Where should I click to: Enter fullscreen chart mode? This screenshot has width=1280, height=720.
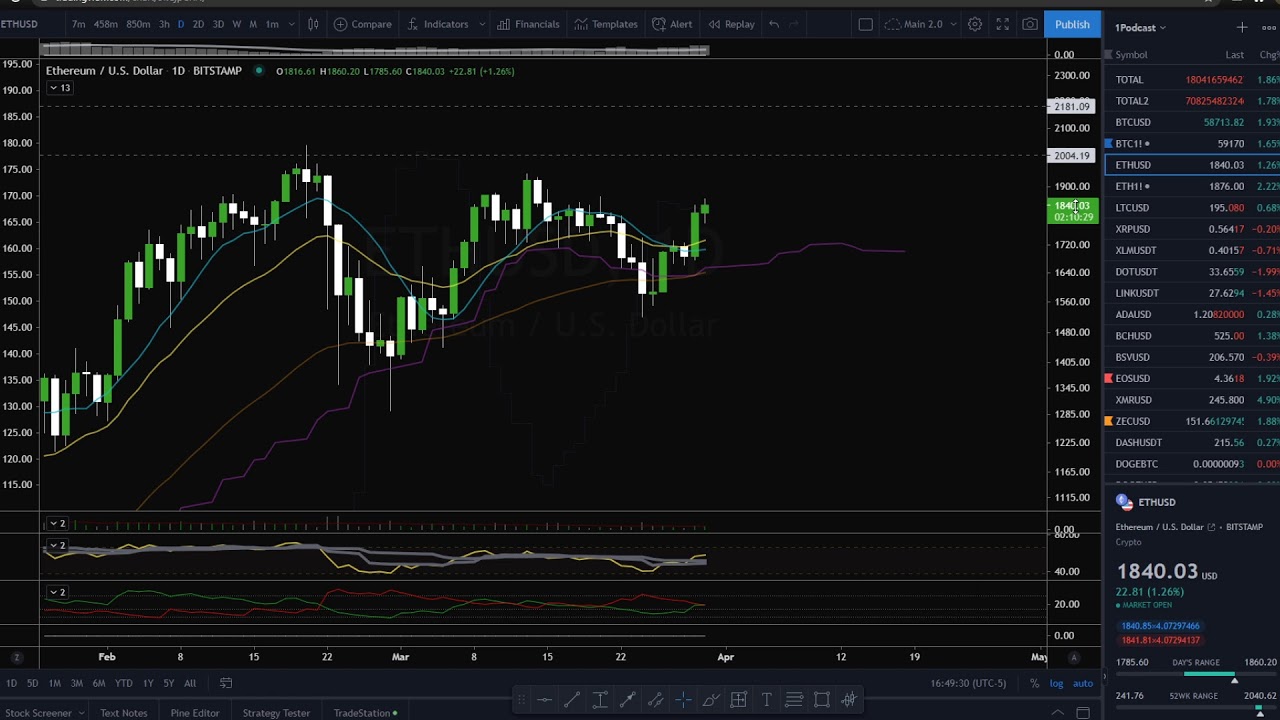pyautogui.click(x=1003, y=24)
